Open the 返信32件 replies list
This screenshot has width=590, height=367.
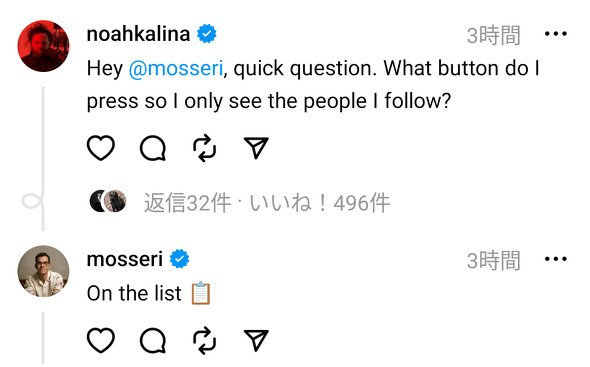[187, 203]
